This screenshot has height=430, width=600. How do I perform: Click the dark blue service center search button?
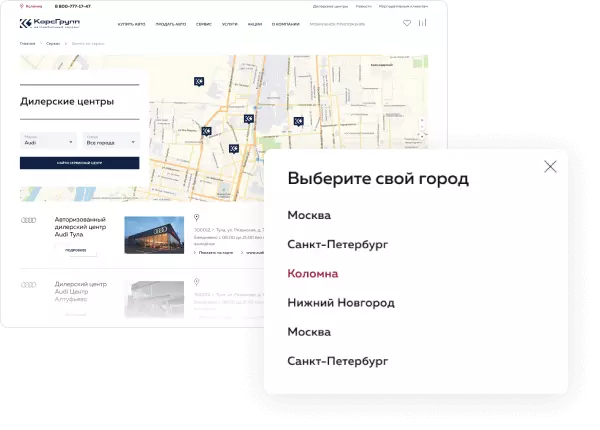[x=79, y=162]
